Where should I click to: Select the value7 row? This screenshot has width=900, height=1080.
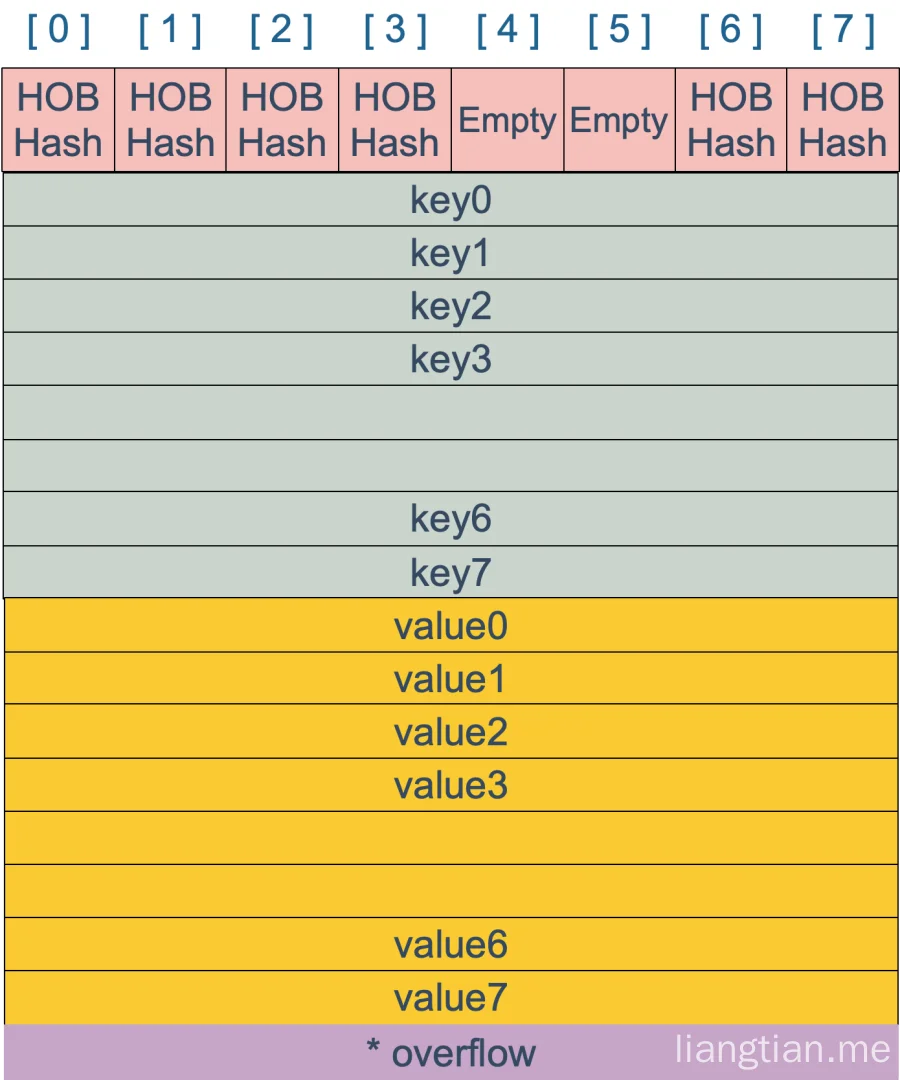451,997
